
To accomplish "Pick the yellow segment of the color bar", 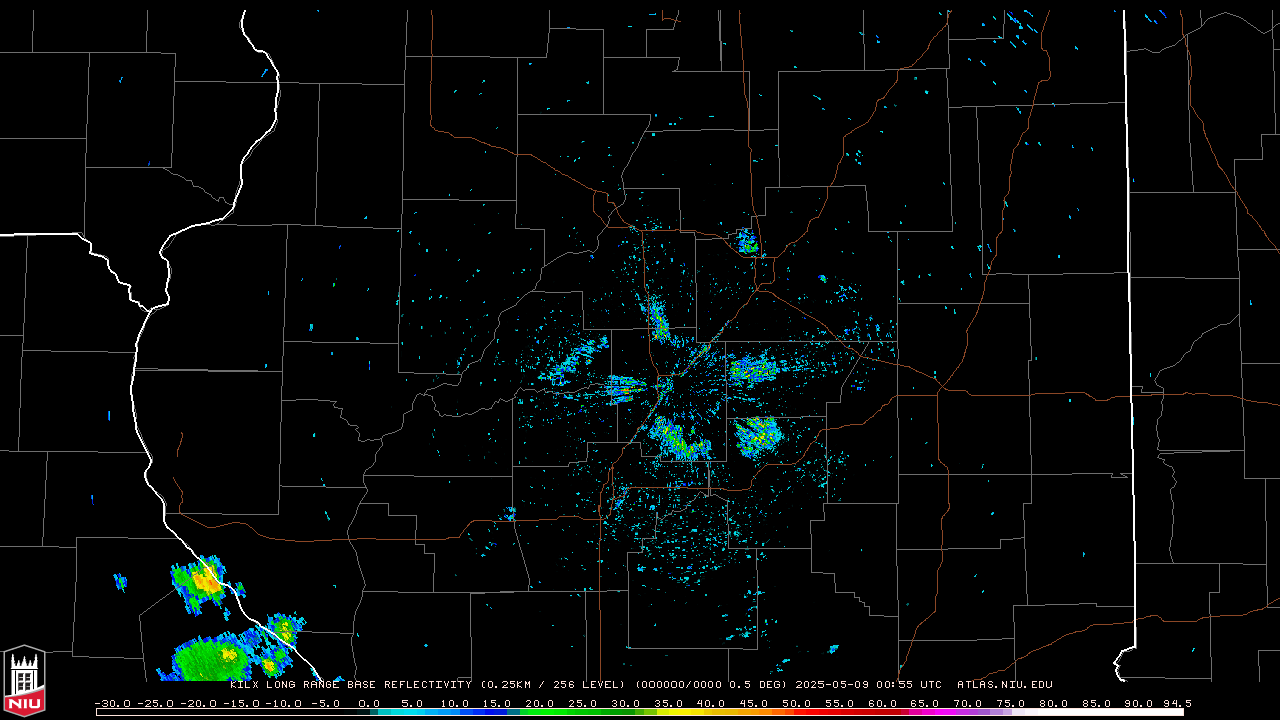I will [680, 712].
